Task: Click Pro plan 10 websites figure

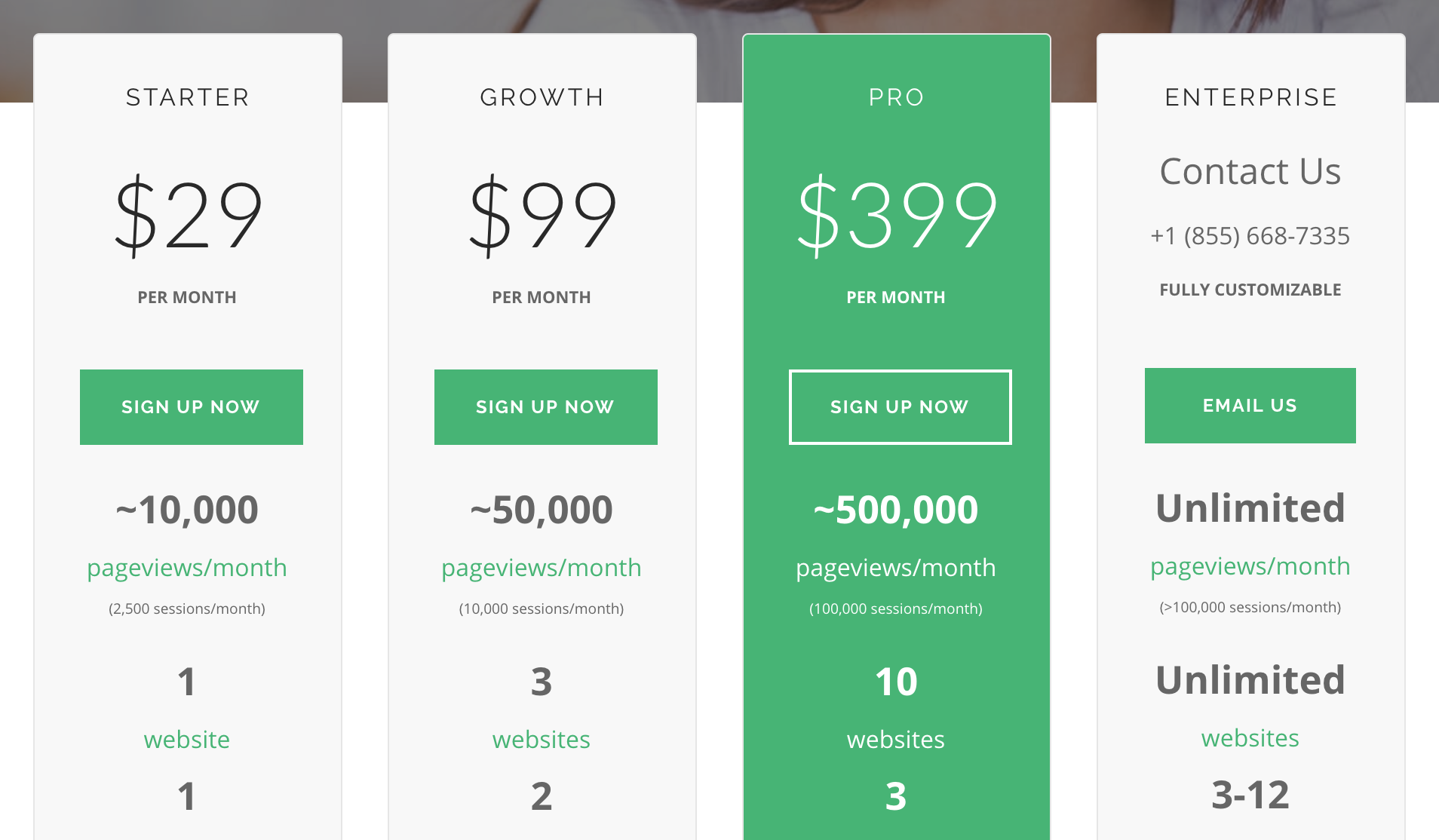Action: coord(896,682)
